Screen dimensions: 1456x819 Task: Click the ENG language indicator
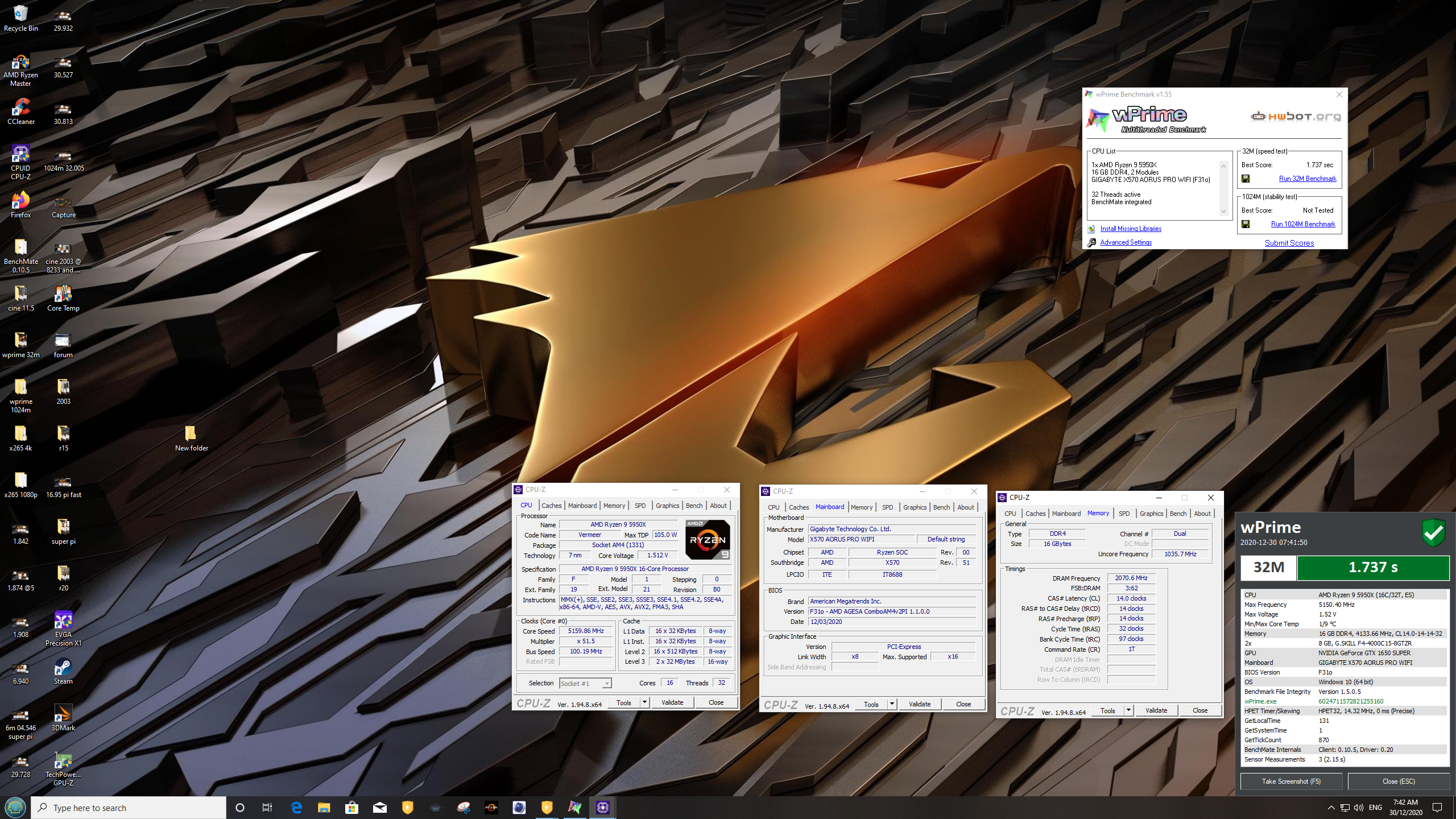click(x=1375, y=807)
